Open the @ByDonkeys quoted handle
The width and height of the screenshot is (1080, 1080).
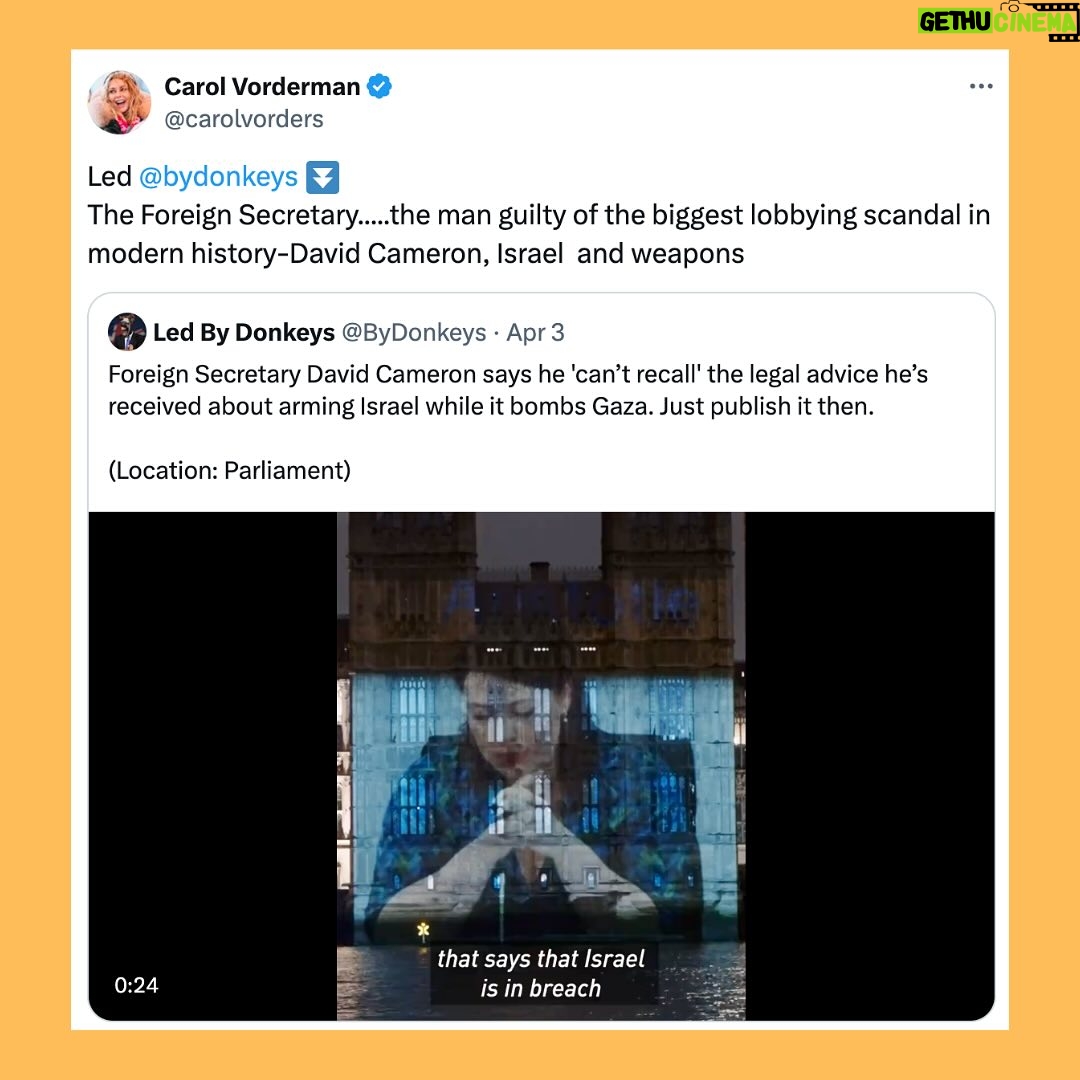(x=414, y=333)
